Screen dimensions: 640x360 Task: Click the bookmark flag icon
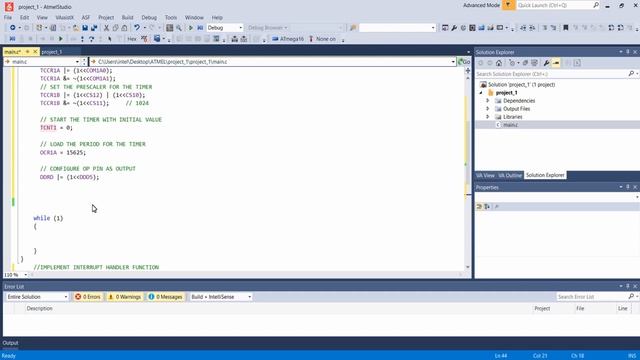point(566,28)
